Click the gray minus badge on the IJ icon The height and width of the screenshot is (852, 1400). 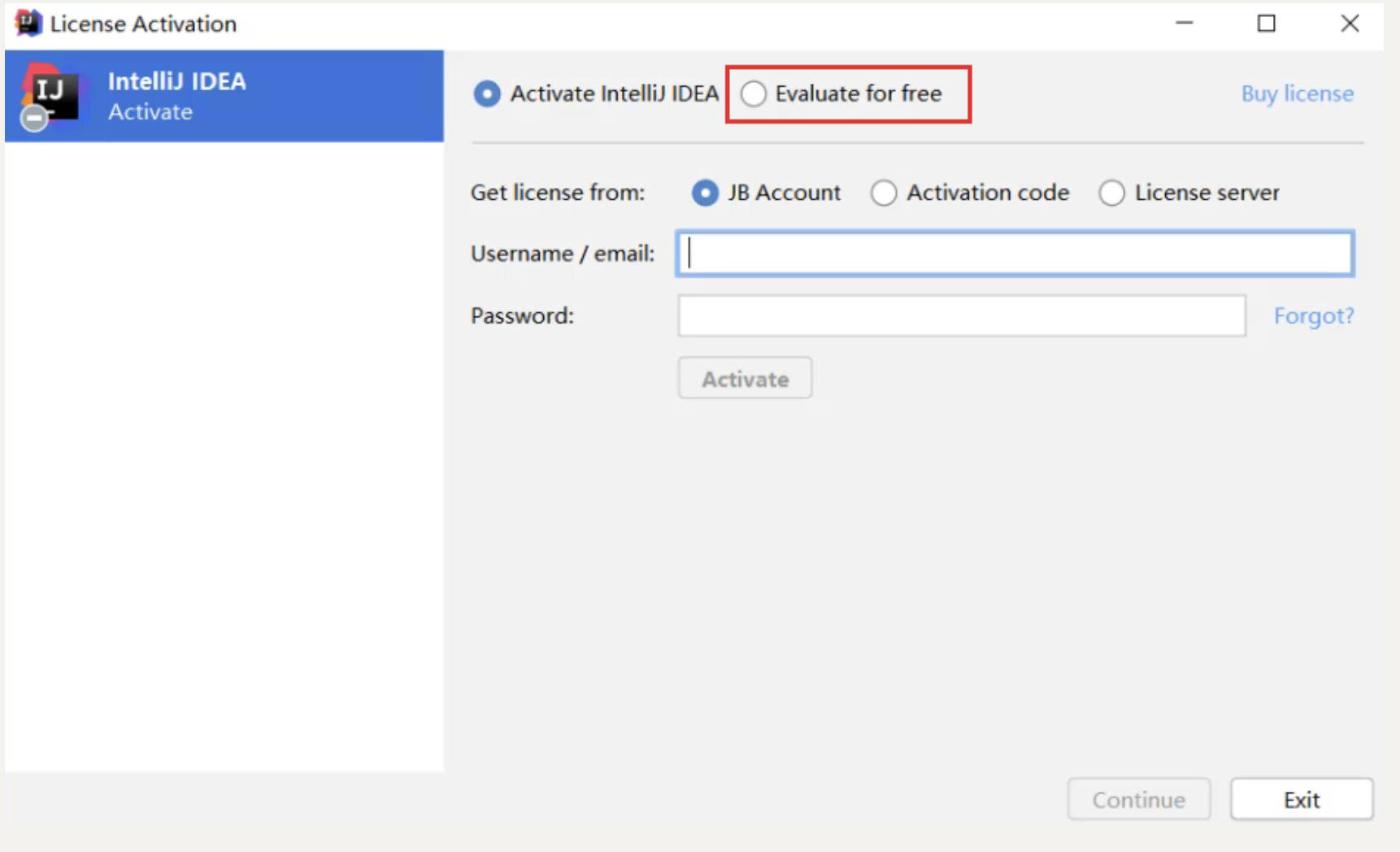coord(34,118)
